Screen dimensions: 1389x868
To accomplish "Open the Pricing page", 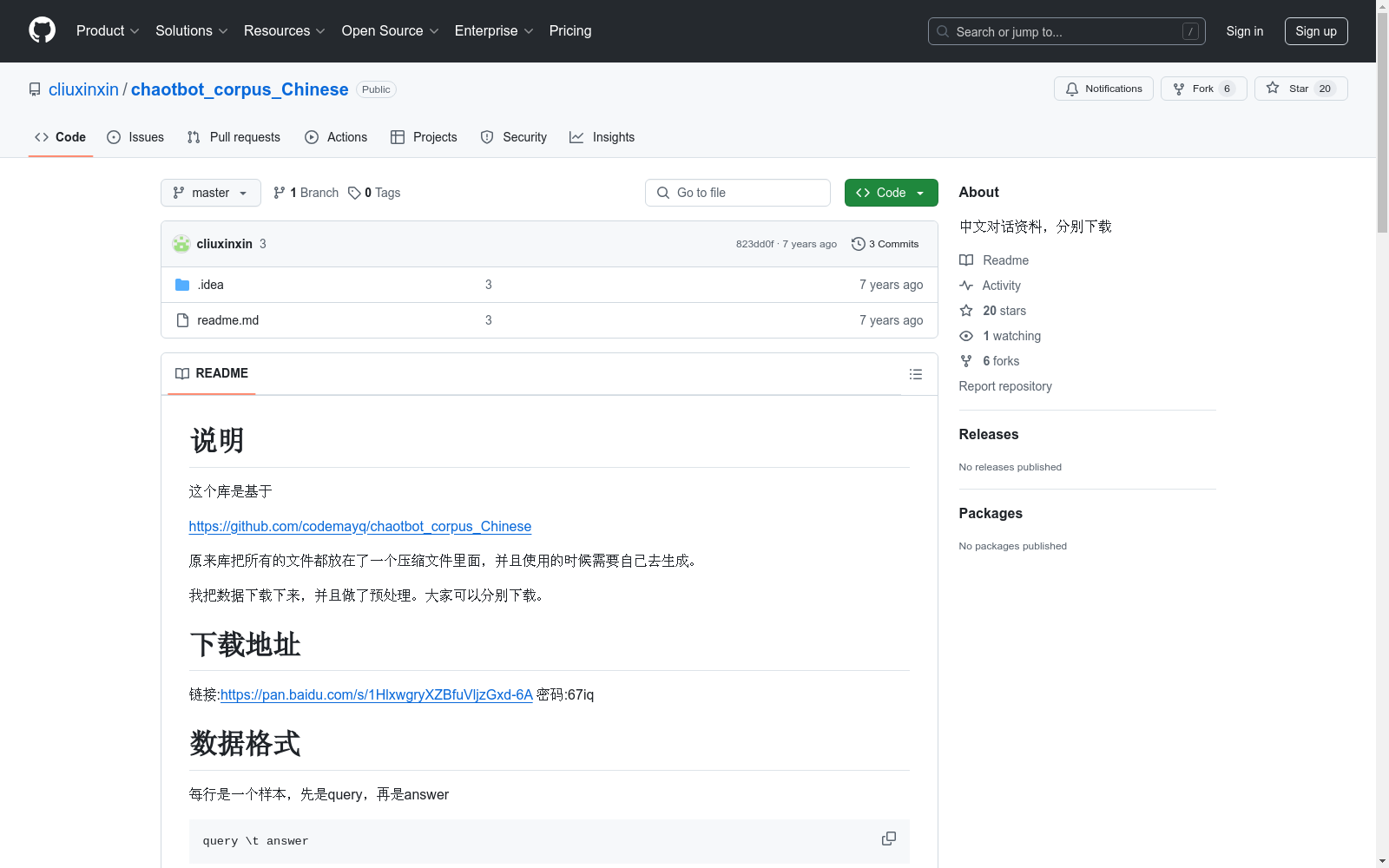I will [570, 30].
